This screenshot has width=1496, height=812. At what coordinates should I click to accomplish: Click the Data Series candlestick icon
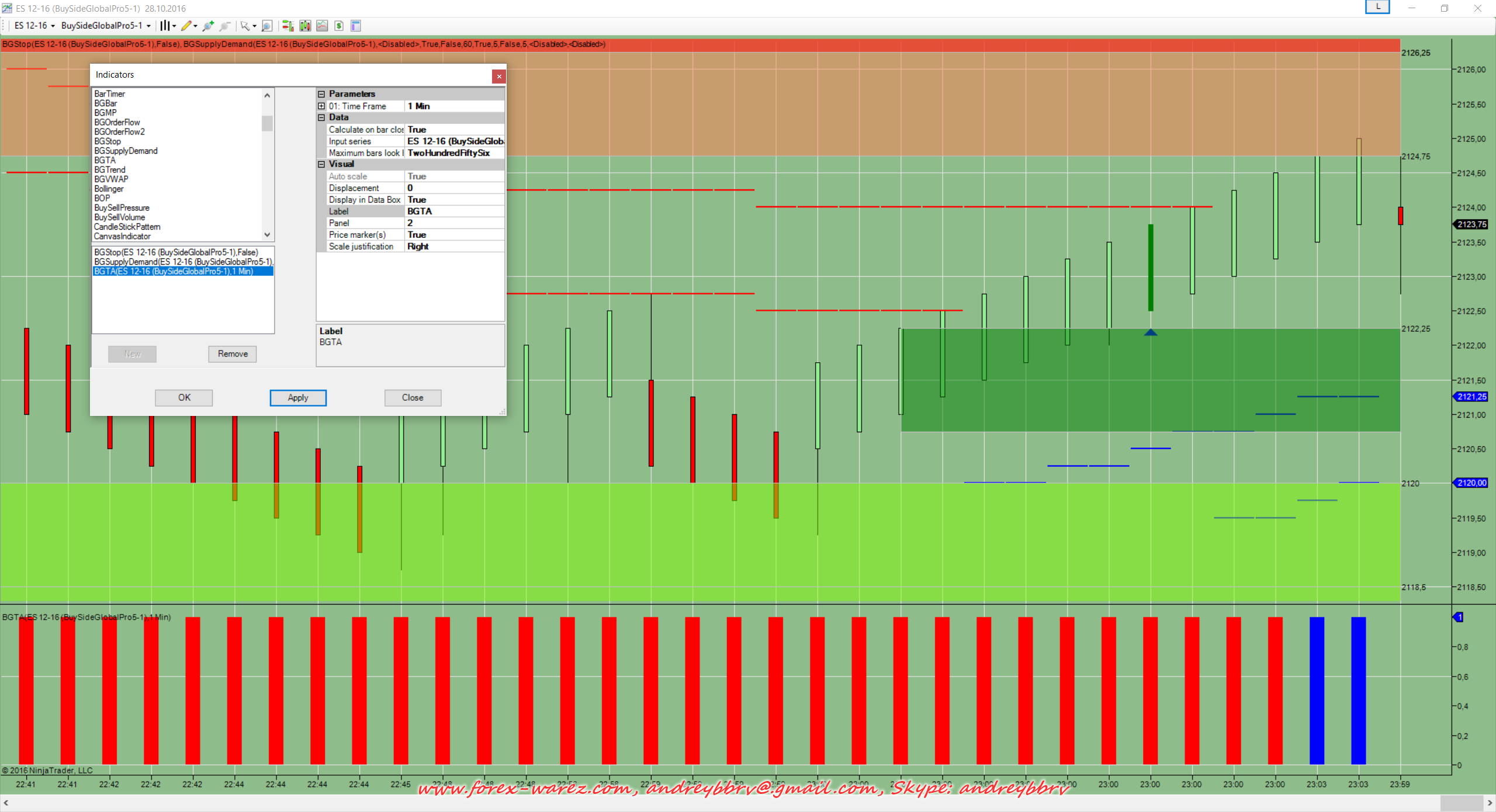(305, 26)
